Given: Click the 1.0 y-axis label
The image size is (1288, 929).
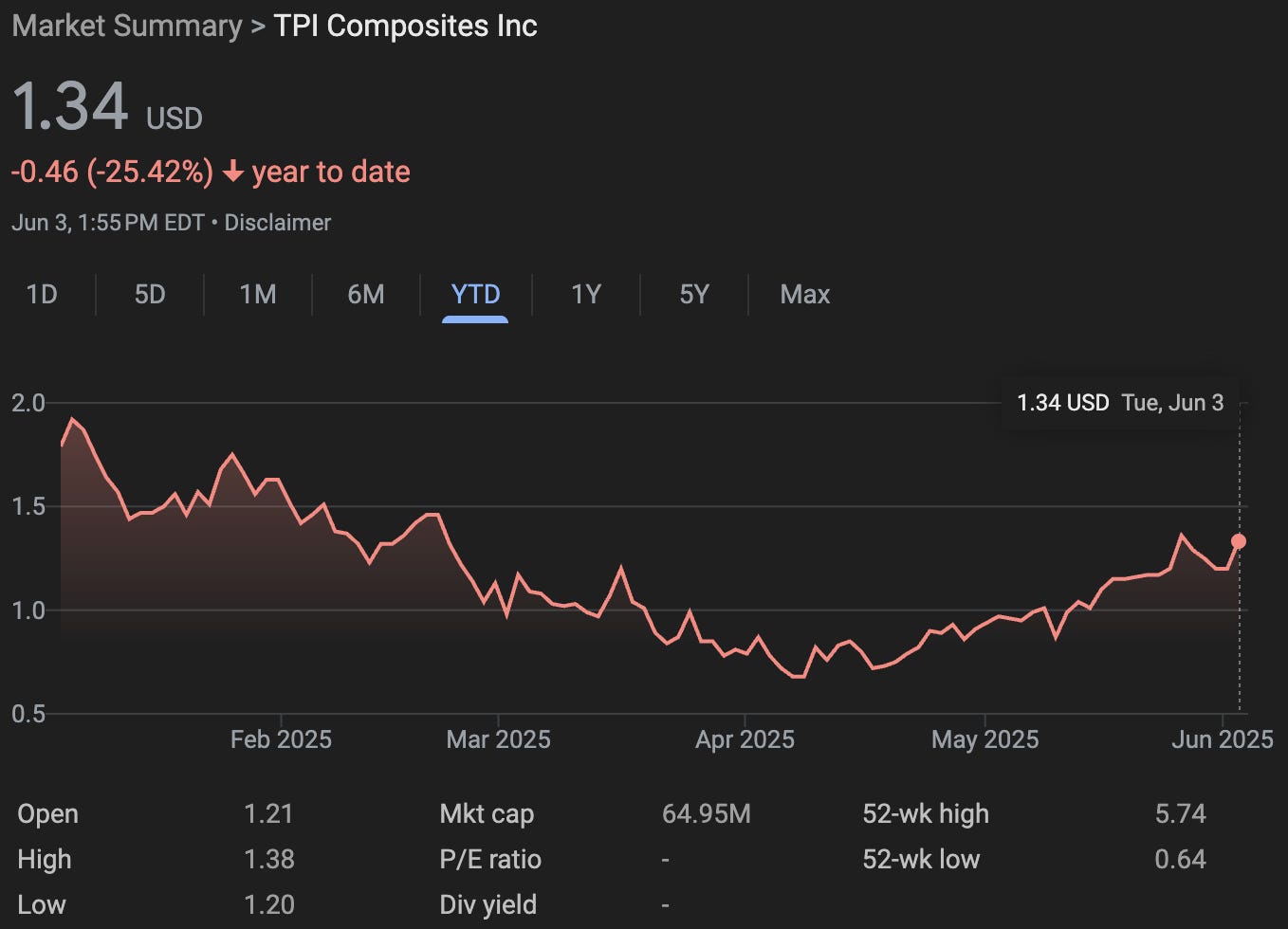Looking at the screenshot, I should pos(28,610).
